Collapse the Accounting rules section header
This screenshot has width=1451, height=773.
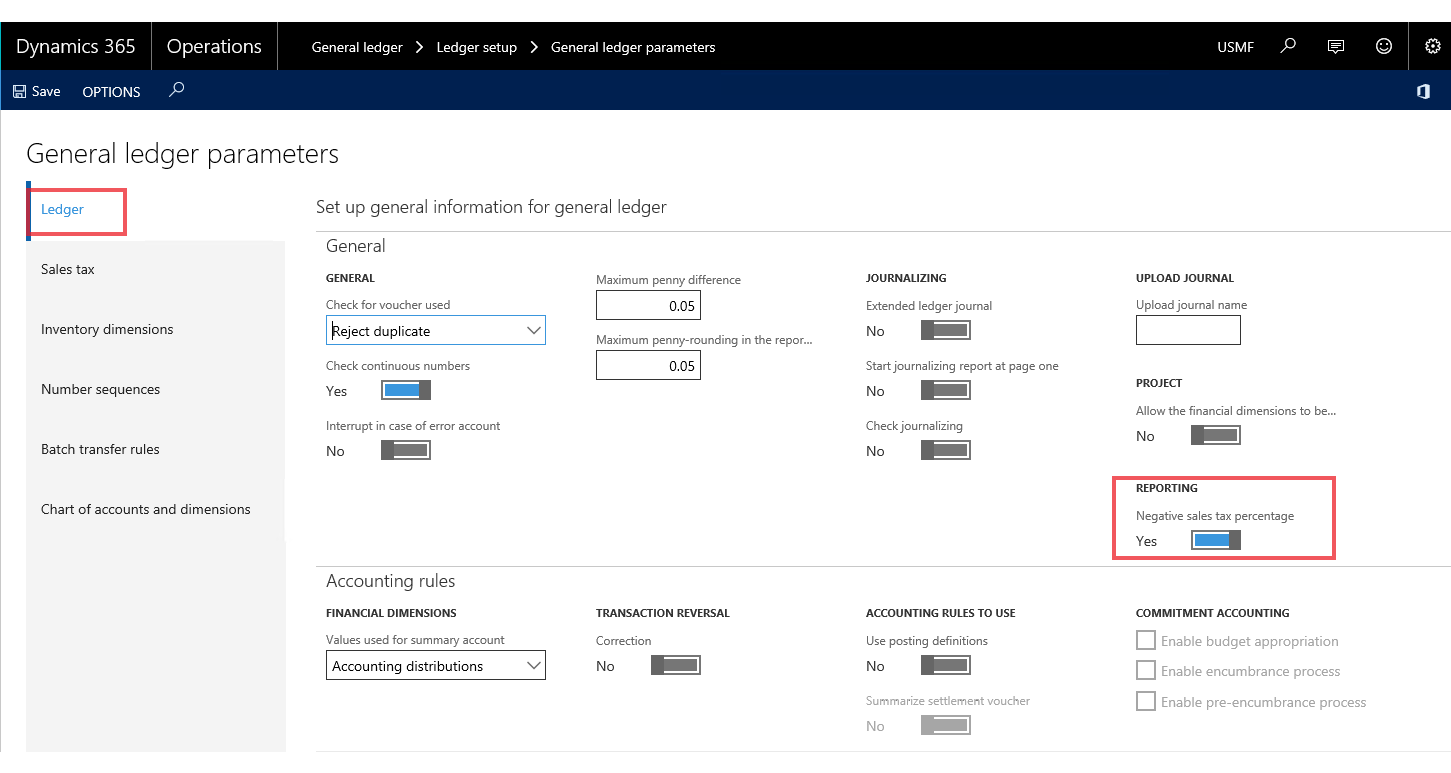point(391,581)
